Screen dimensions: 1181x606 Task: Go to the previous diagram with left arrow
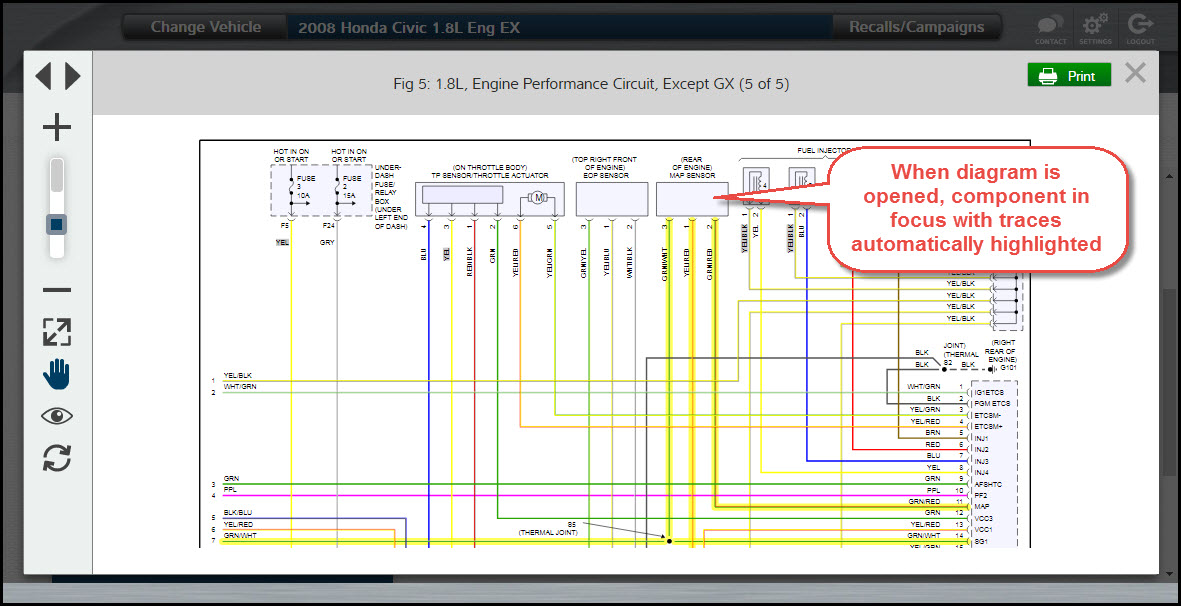pyautogui.click(x=43, y=76)
